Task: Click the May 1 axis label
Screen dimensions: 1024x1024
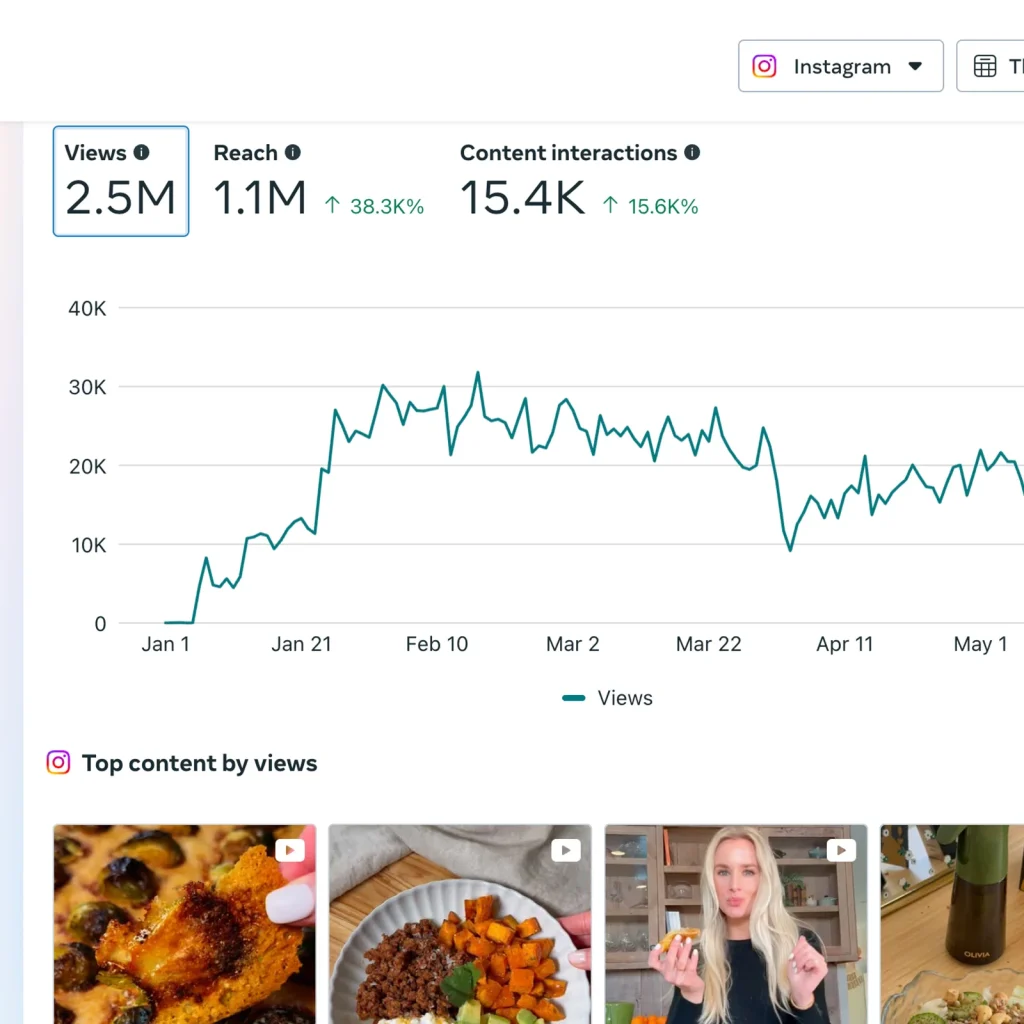Action: pos(980,644)
